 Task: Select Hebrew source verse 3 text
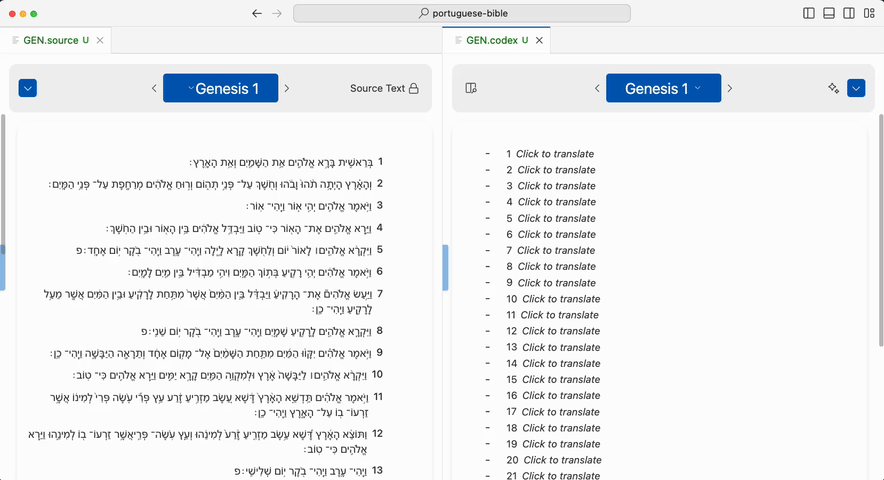point(310,206)
